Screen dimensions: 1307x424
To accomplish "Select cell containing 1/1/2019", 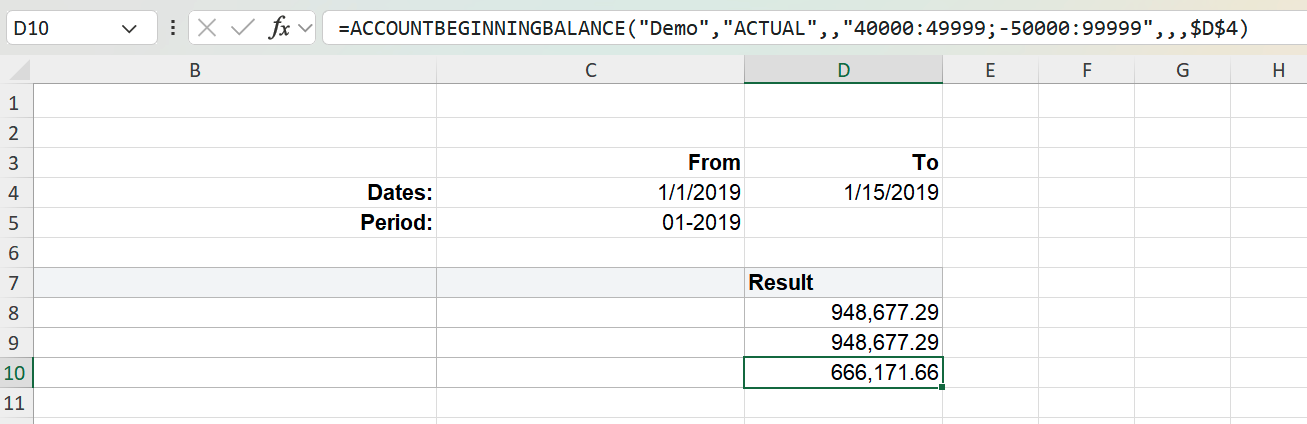I will coord(590,193).
